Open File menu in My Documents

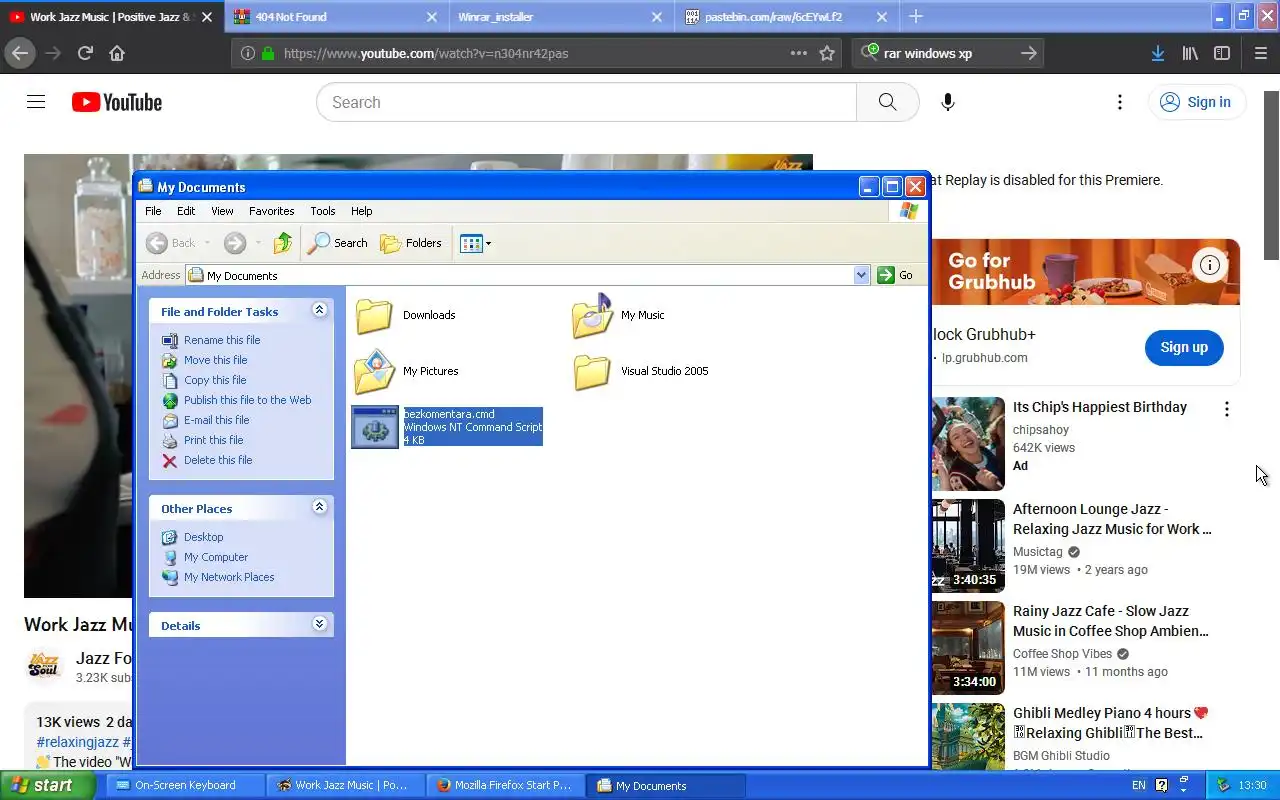tap(153, 211)
